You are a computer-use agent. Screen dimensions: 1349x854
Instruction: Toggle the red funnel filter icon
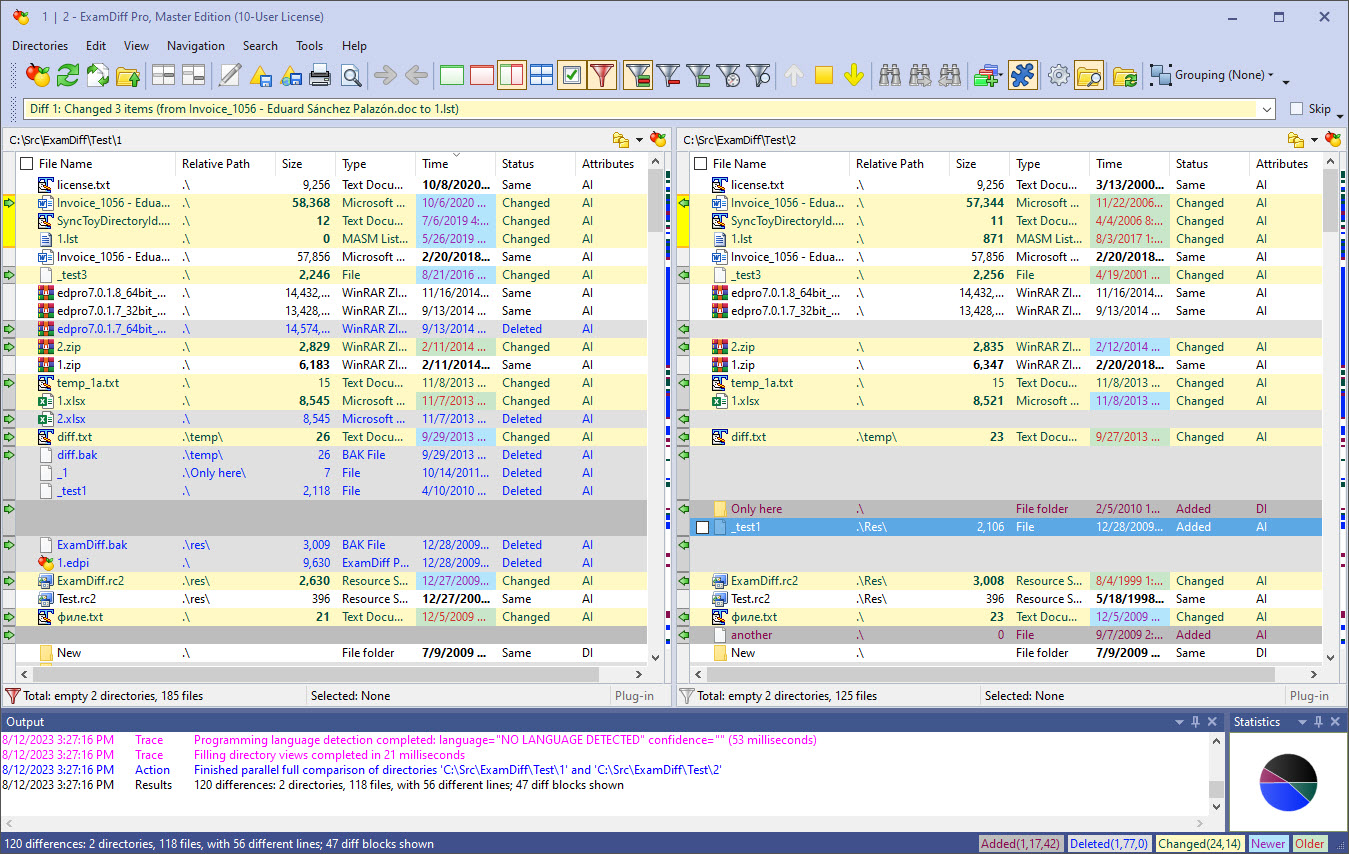pos(602,75)
